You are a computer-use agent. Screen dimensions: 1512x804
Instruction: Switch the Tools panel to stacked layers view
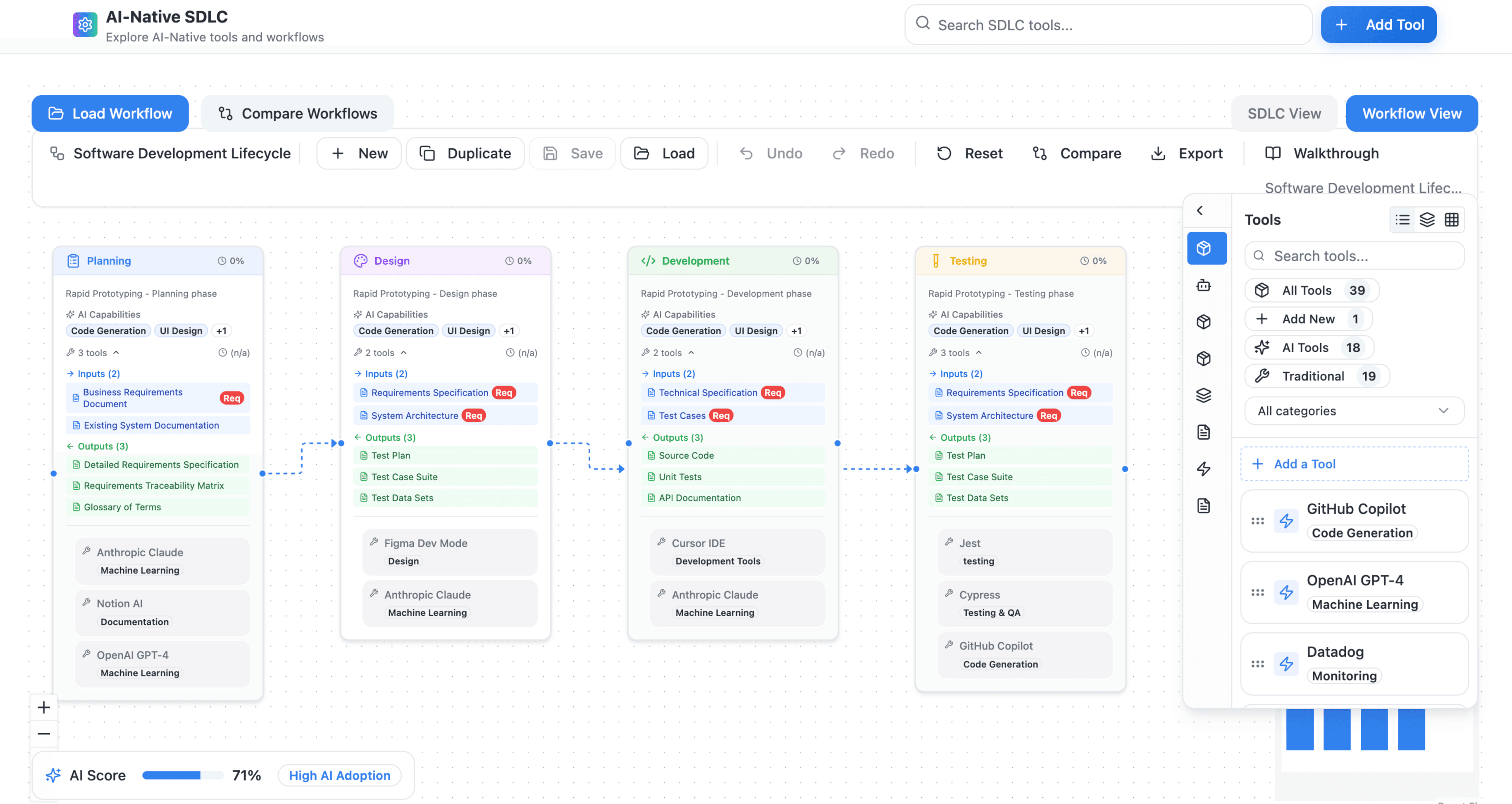(1427, 220)
